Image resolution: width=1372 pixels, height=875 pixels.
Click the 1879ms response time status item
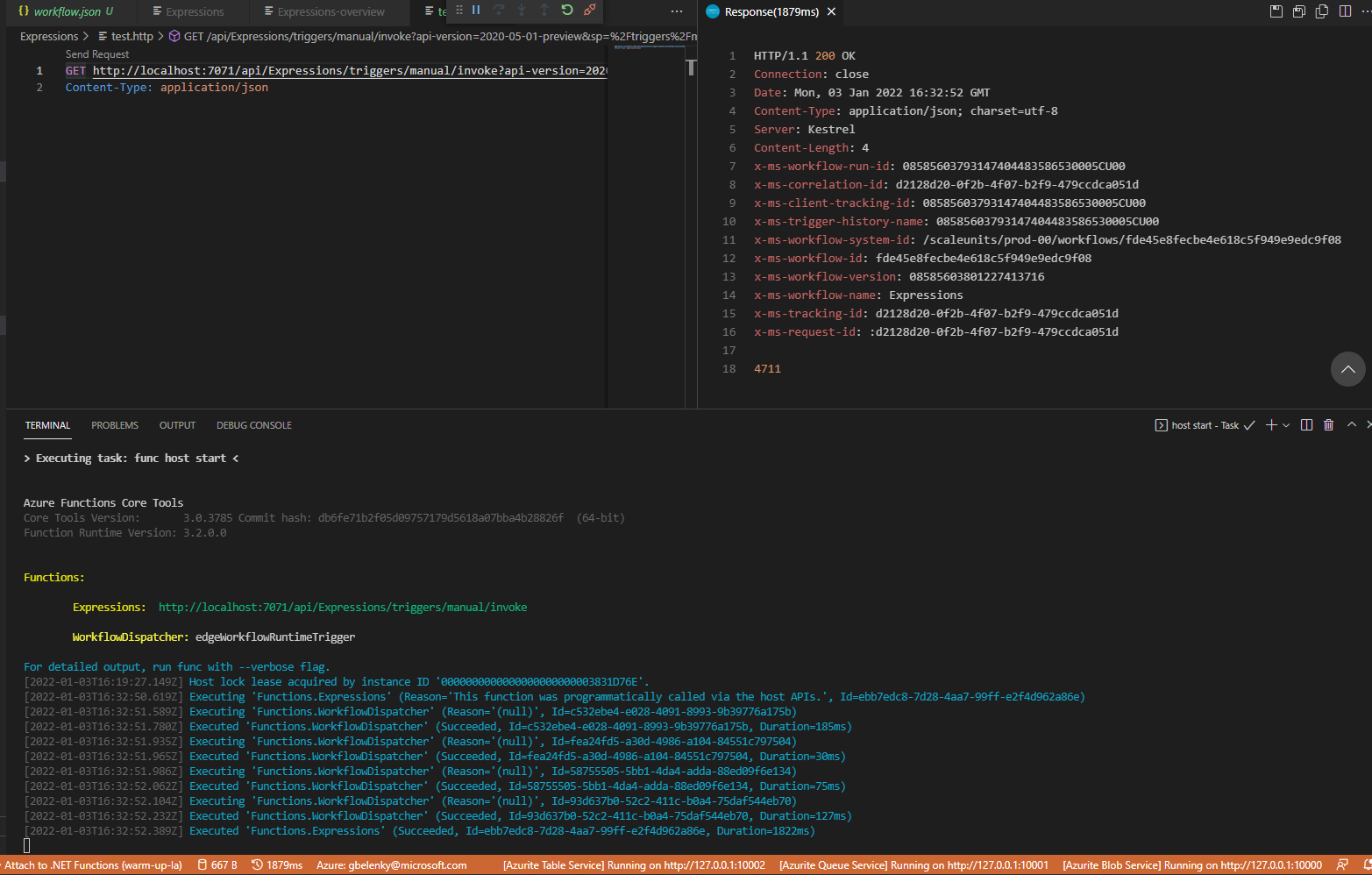(277, 865)
